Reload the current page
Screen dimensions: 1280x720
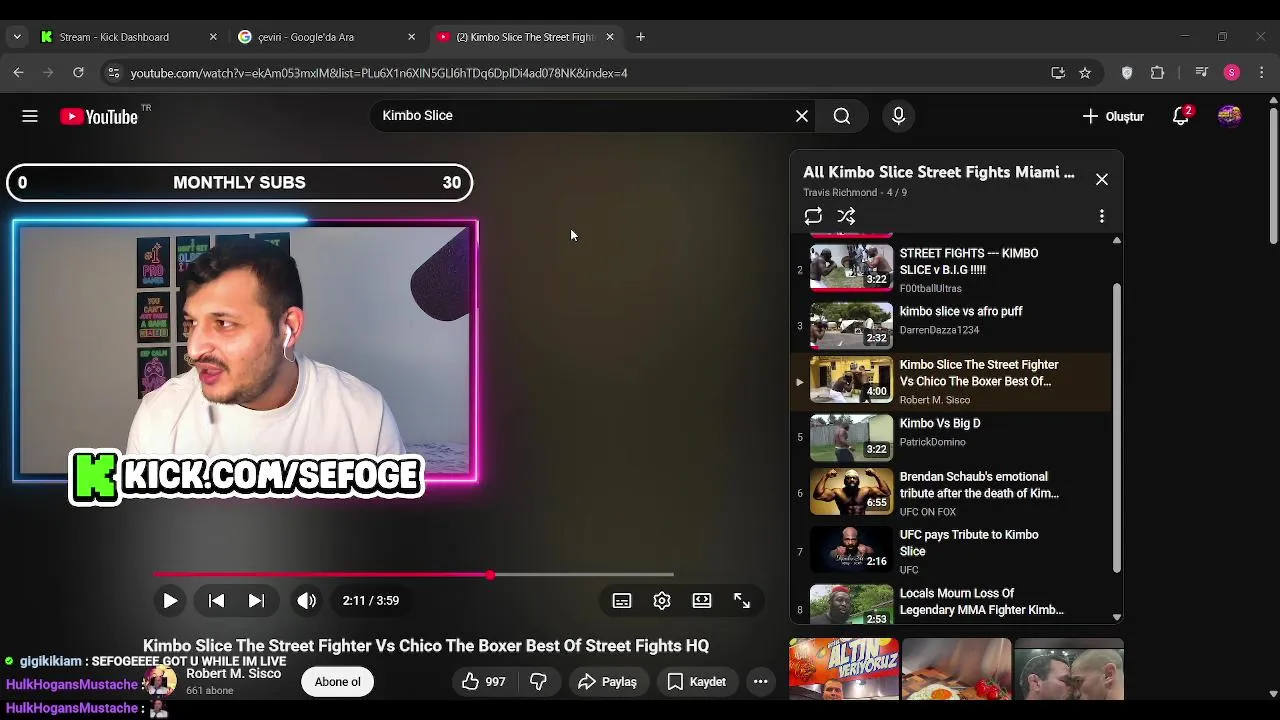[78, 72]
